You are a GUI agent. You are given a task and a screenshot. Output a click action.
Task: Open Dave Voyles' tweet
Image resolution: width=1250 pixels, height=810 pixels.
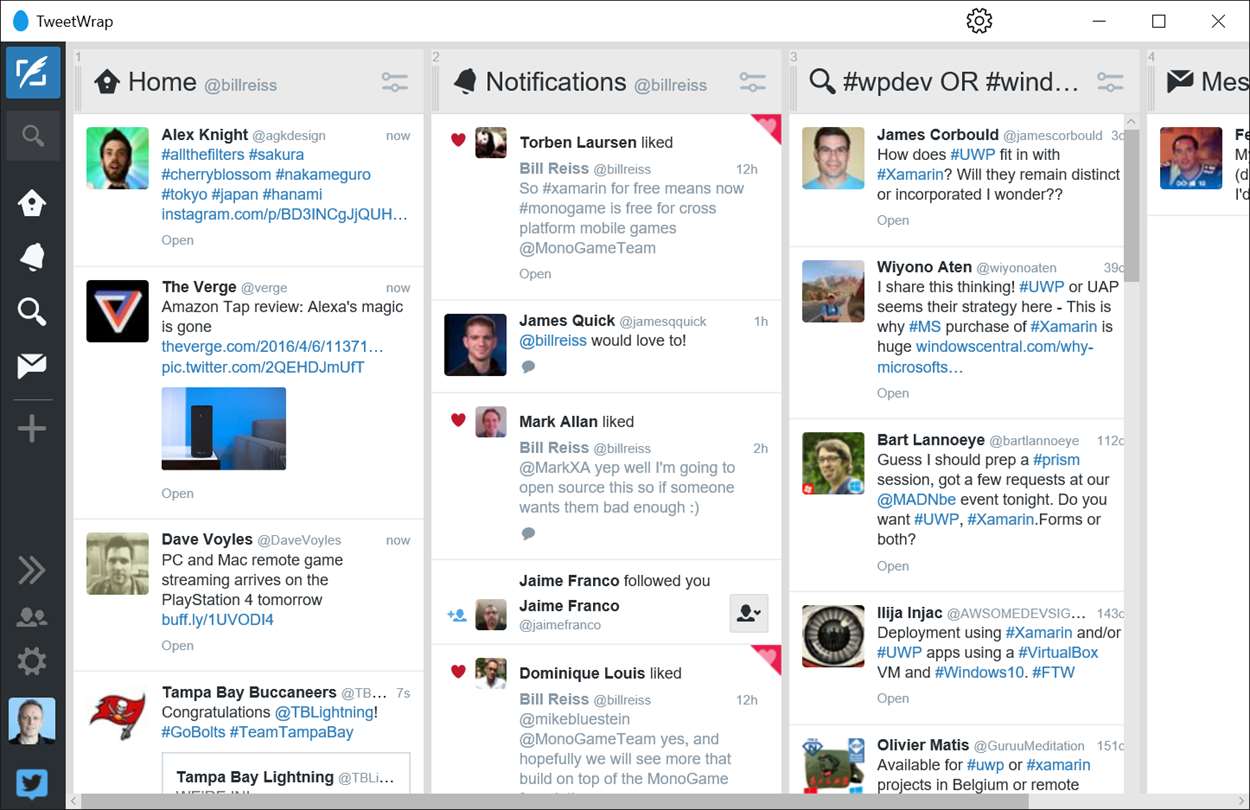click(x=177, y=646)
